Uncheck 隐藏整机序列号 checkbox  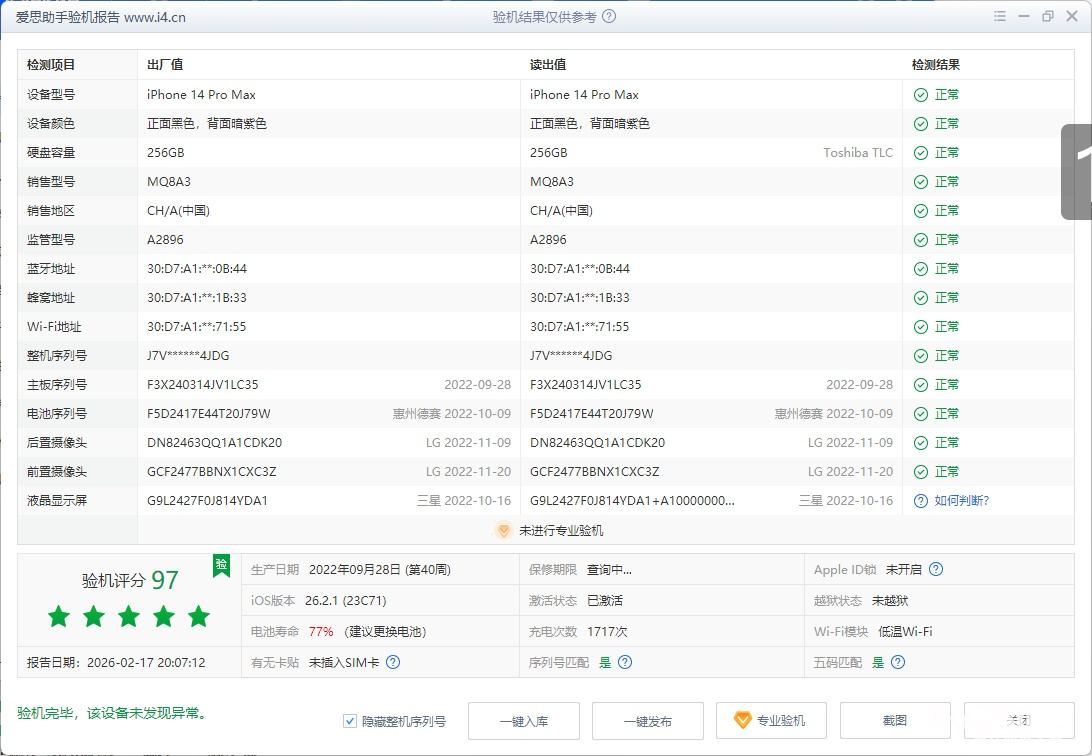tap(350, 721)
